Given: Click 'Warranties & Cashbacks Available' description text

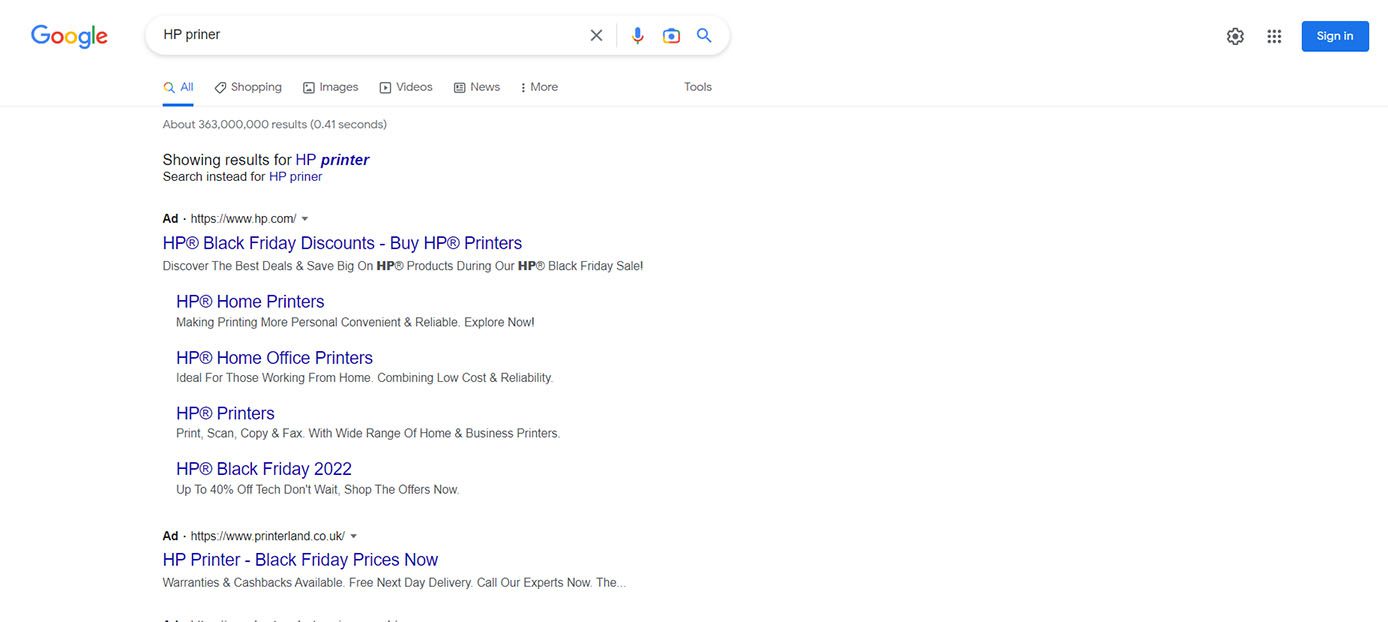Looking at the screenshot, I should (394, 583).
